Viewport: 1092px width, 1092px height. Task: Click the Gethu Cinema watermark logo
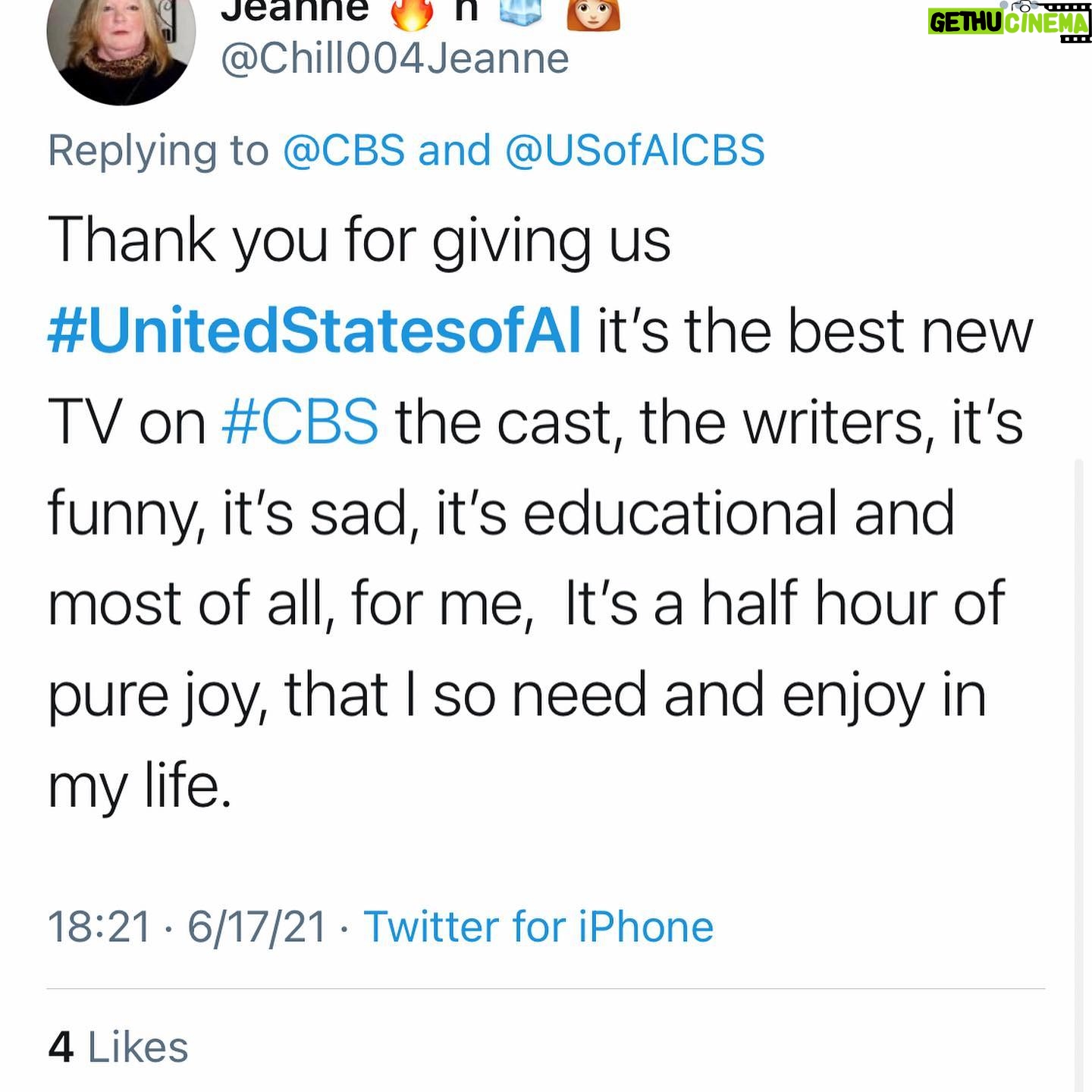click(x=1009, y=21)
